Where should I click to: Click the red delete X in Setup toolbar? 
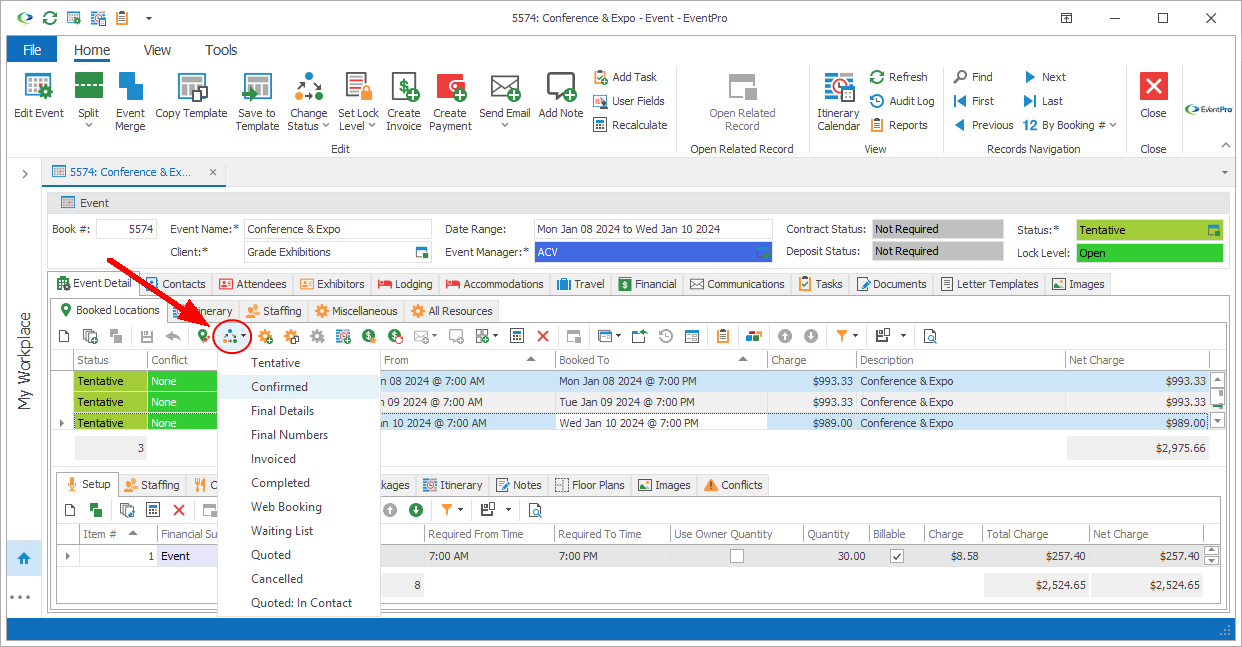coord(179,510)
